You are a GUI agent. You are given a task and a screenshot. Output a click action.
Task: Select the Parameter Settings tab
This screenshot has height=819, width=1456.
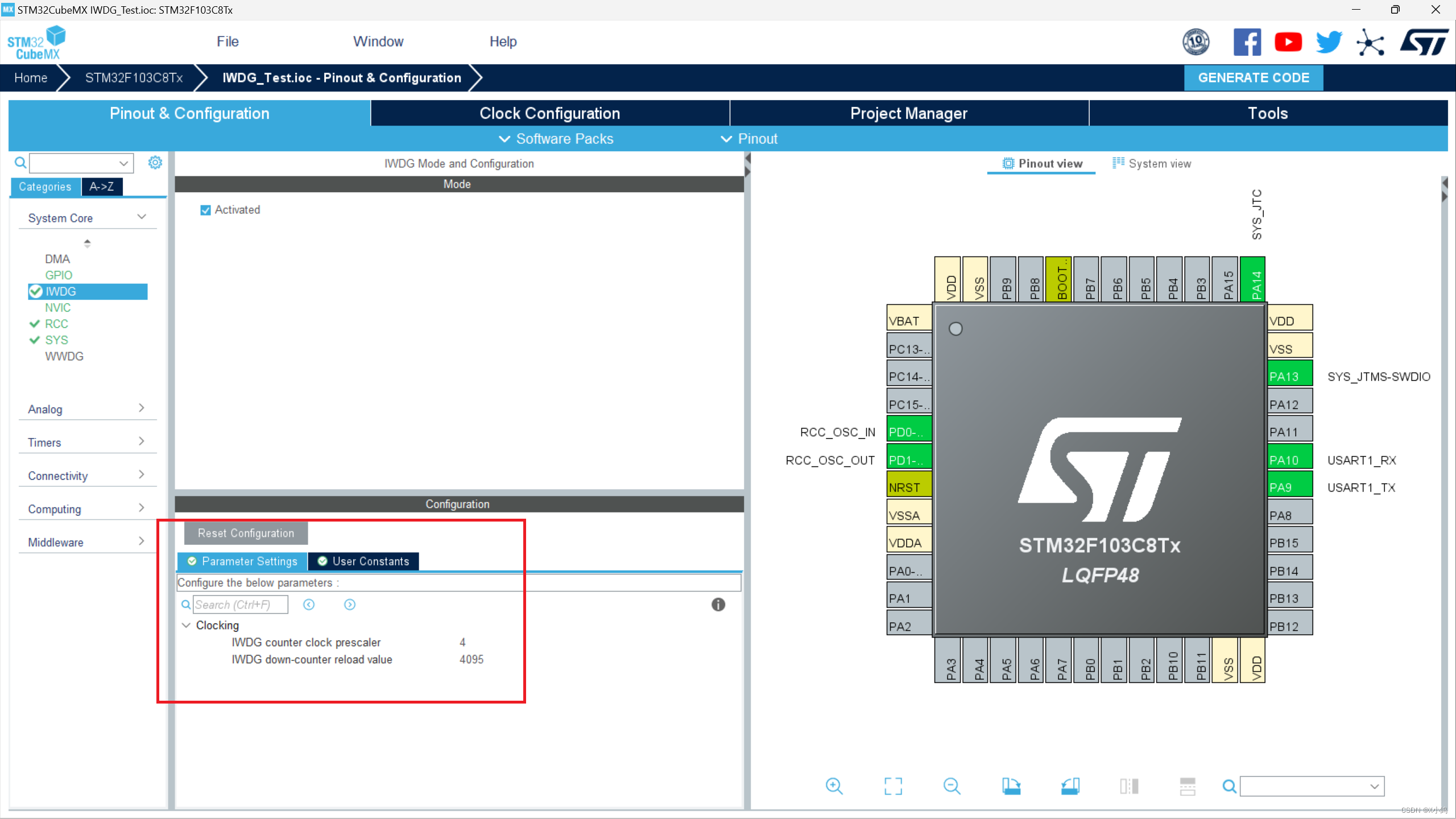pos(243,561)
